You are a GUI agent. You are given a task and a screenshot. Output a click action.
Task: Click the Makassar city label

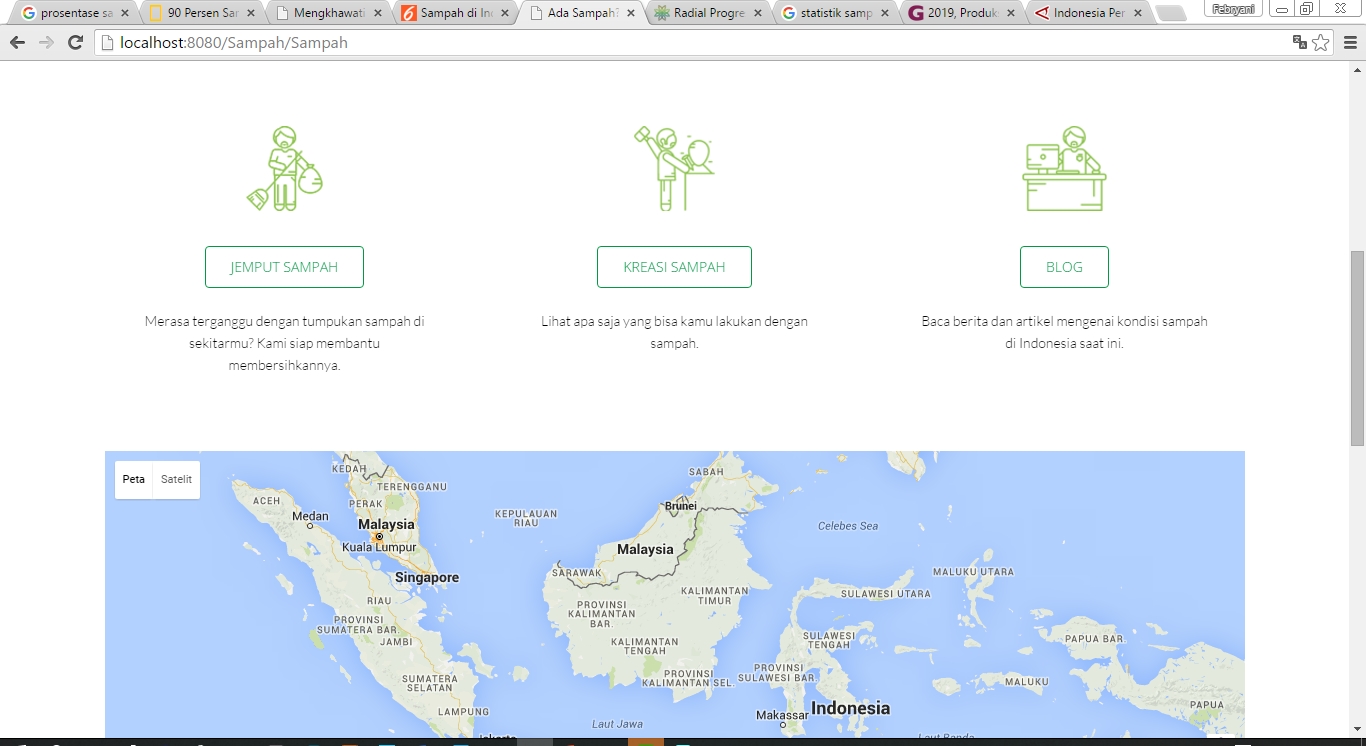coord(782,716)
